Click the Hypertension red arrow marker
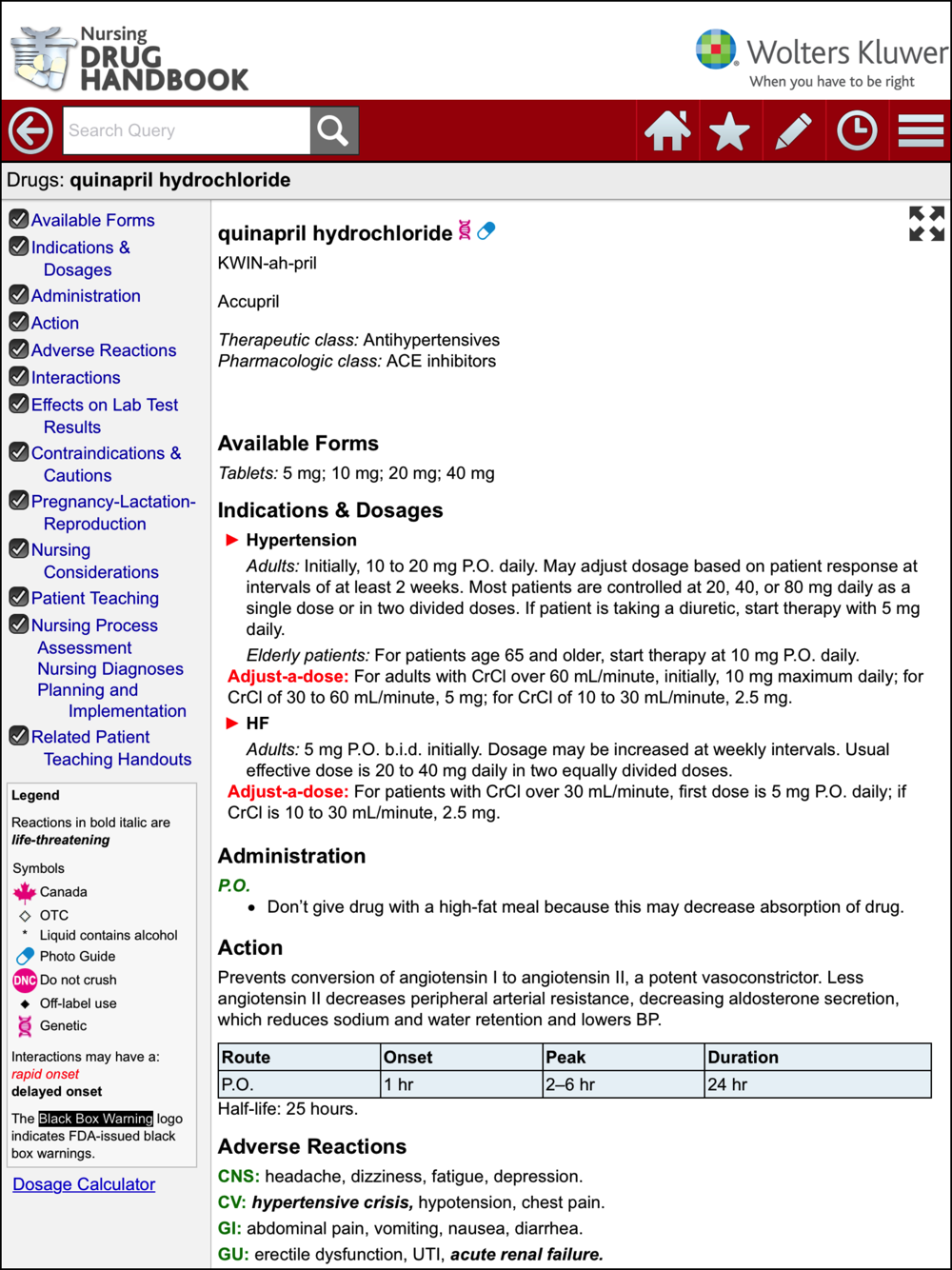This screenshot has height=1270, width=952. (x=231, y=540)
